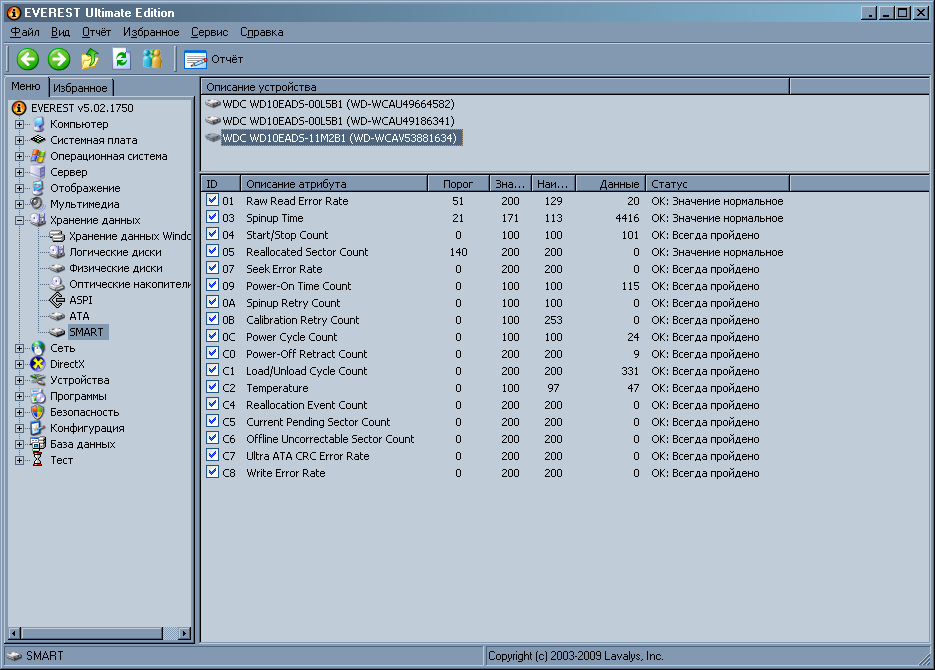This screenshot has height=670, width=935.
Task: Select the Отображение monitor icon
Action: [x=38, y=188]
